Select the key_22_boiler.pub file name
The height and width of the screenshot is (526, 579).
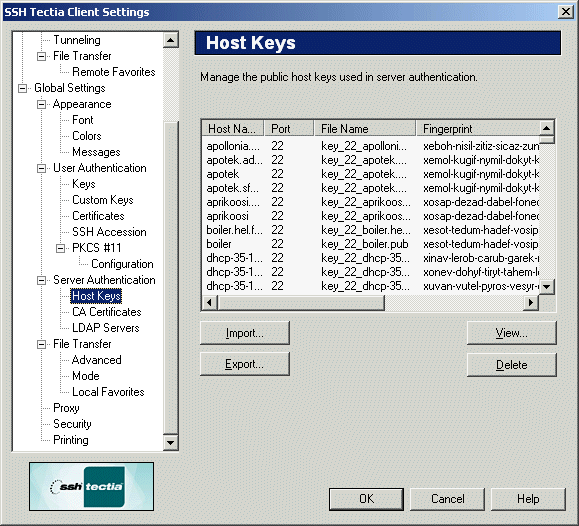coord(365,244)
